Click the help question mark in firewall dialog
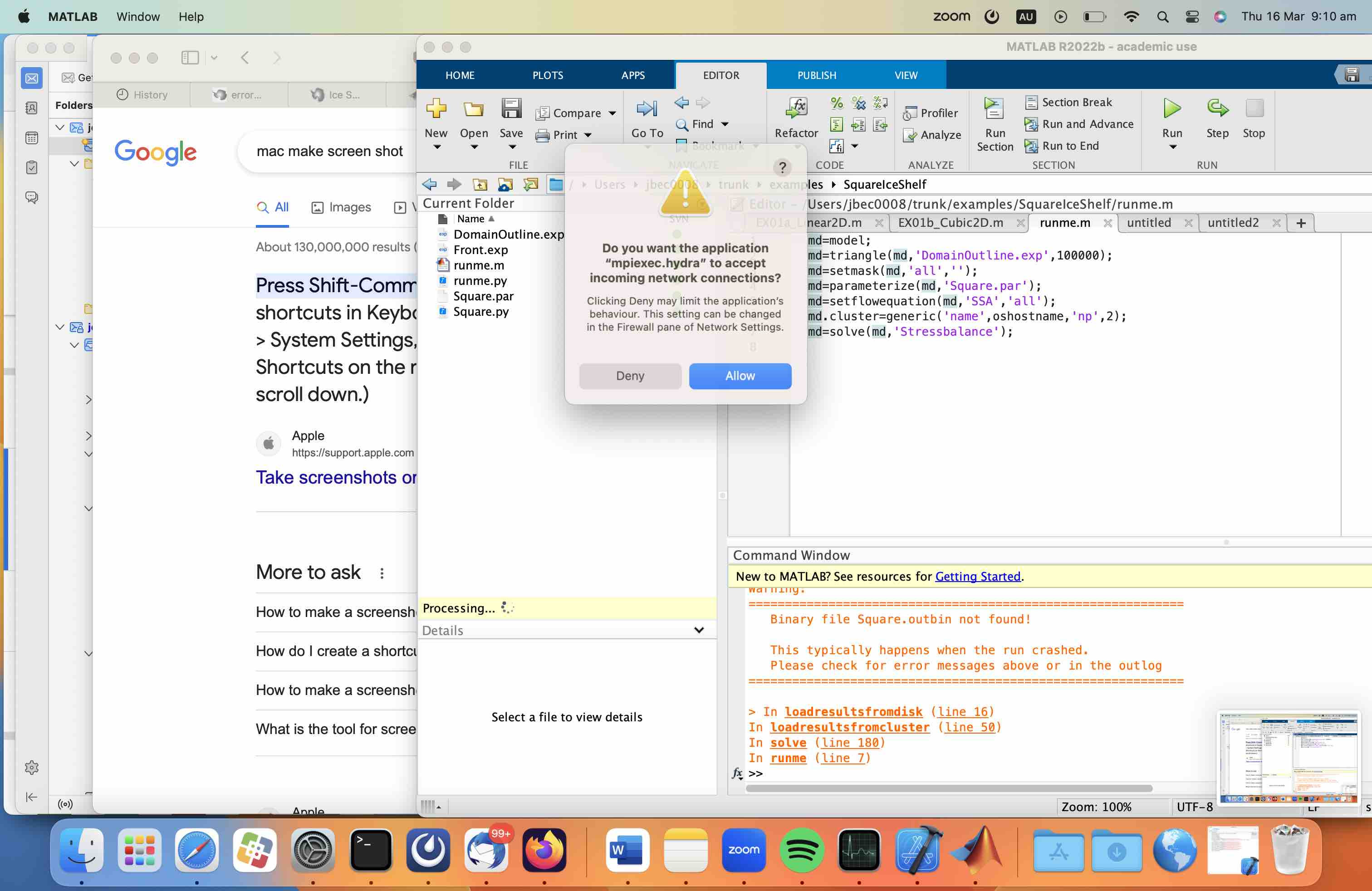Image resolution: width=1372 pixels, height=891 pixels. 782,167
